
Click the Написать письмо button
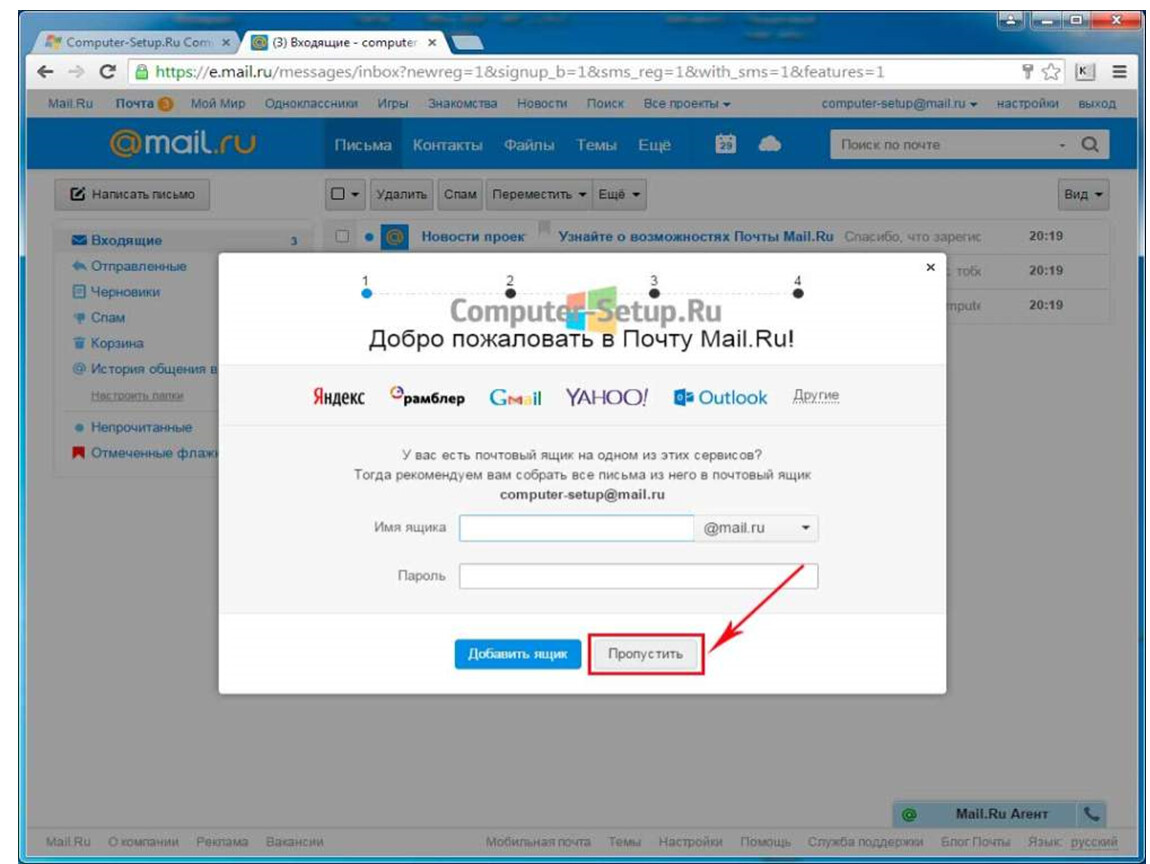pyautogui.click(x=132, y=194)
